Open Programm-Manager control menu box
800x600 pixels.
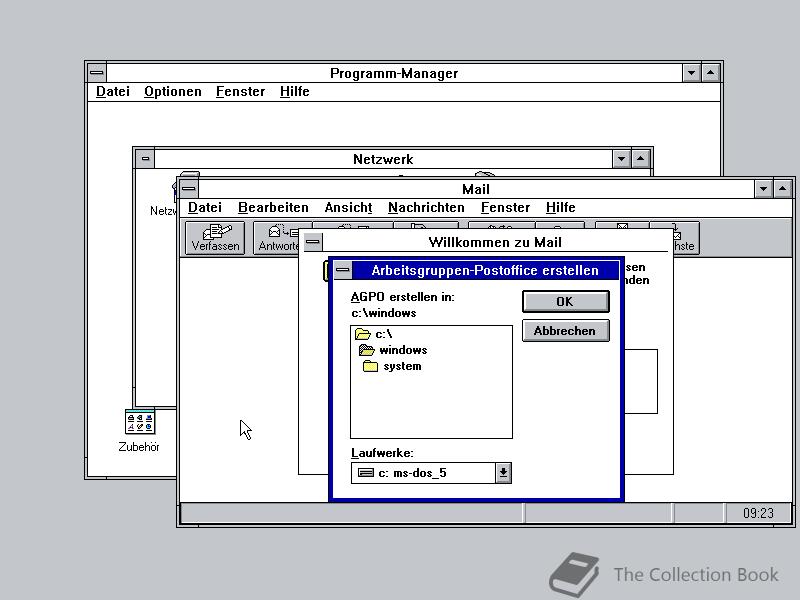[x=97, y=73]
